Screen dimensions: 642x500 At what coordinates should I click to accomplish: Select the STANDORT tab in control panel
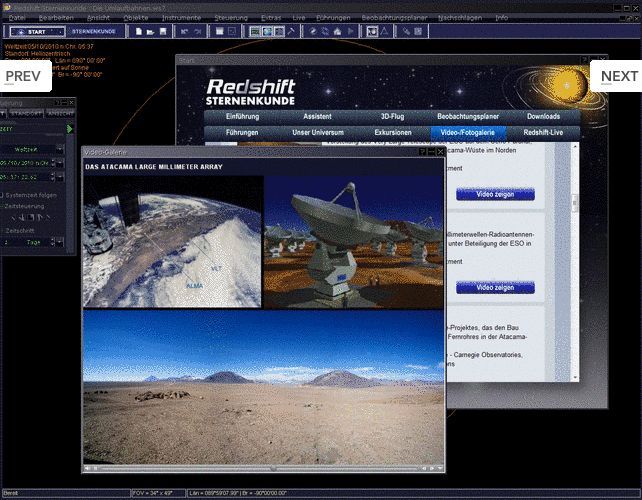(26, 113)
